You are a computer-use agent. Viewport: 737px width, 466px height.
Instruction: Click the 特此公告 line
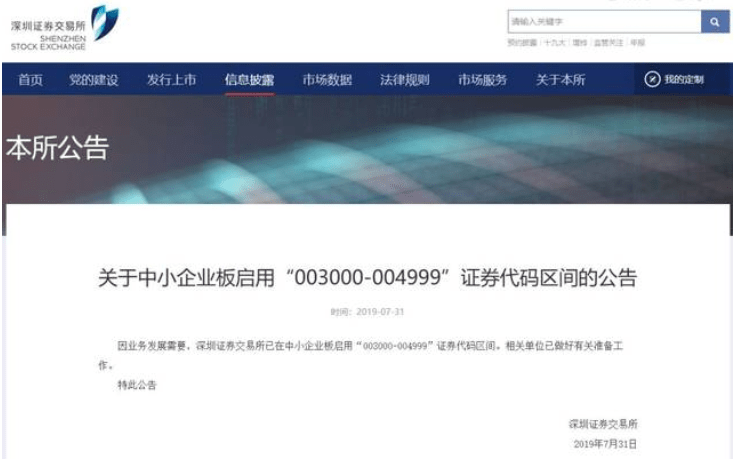click(137, 385)
